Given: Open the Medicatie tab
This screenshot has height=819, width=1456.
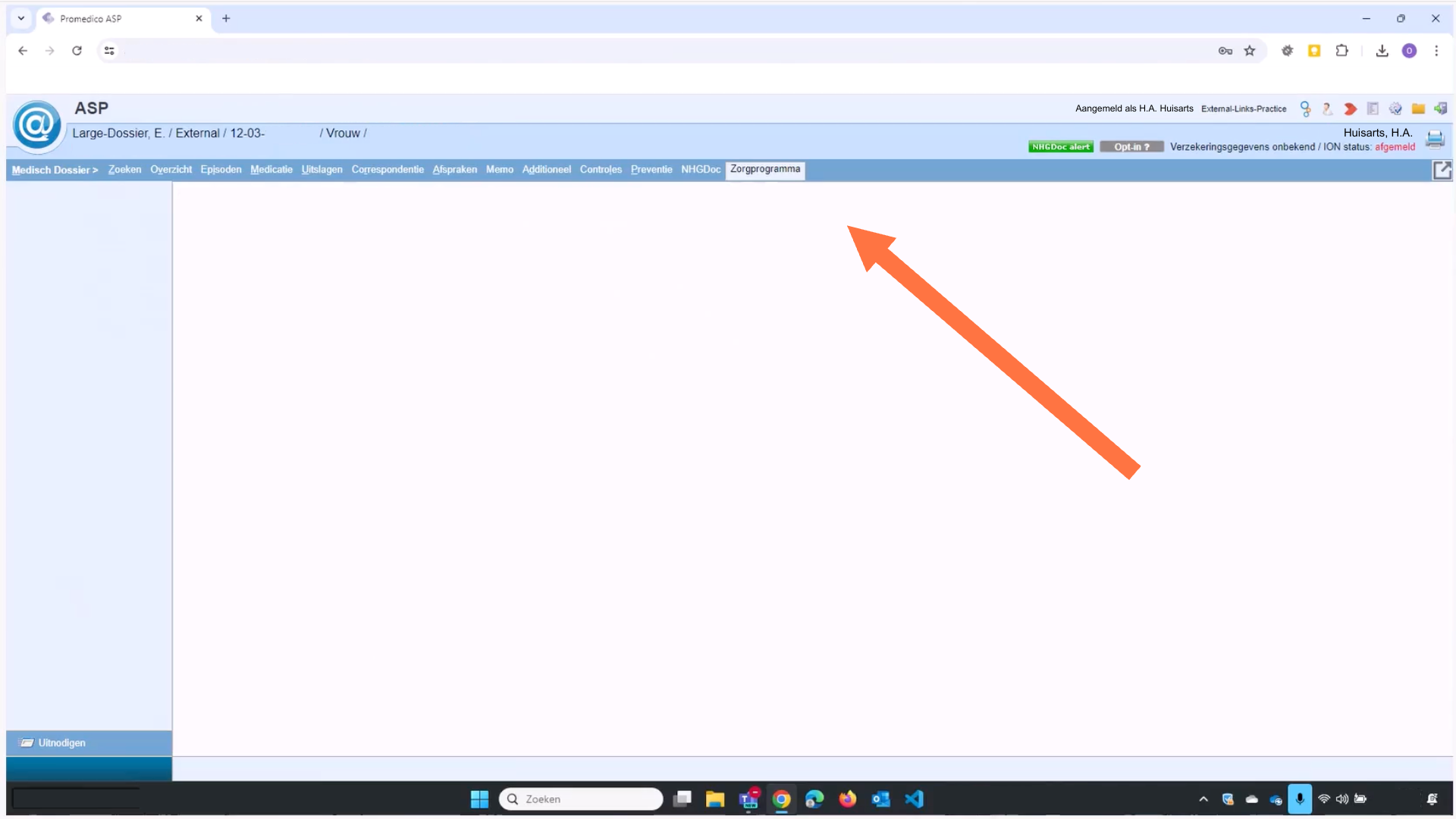Looking at the screenshot, I should point(271,170).
